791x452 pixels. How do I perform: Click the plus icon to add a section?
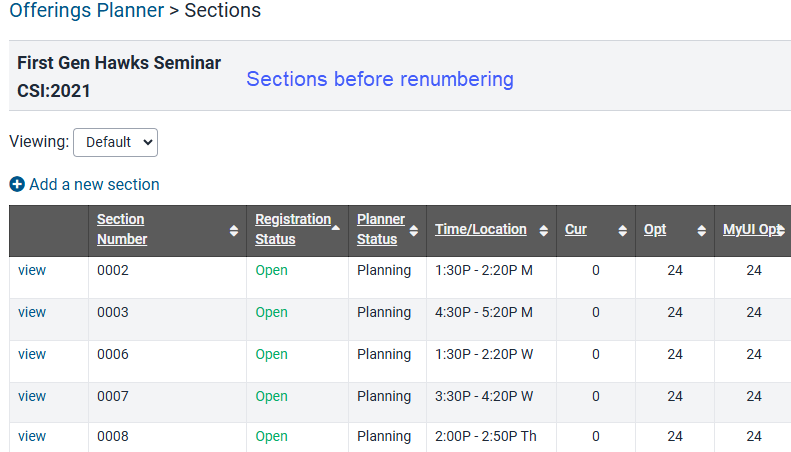pos(17,185)
